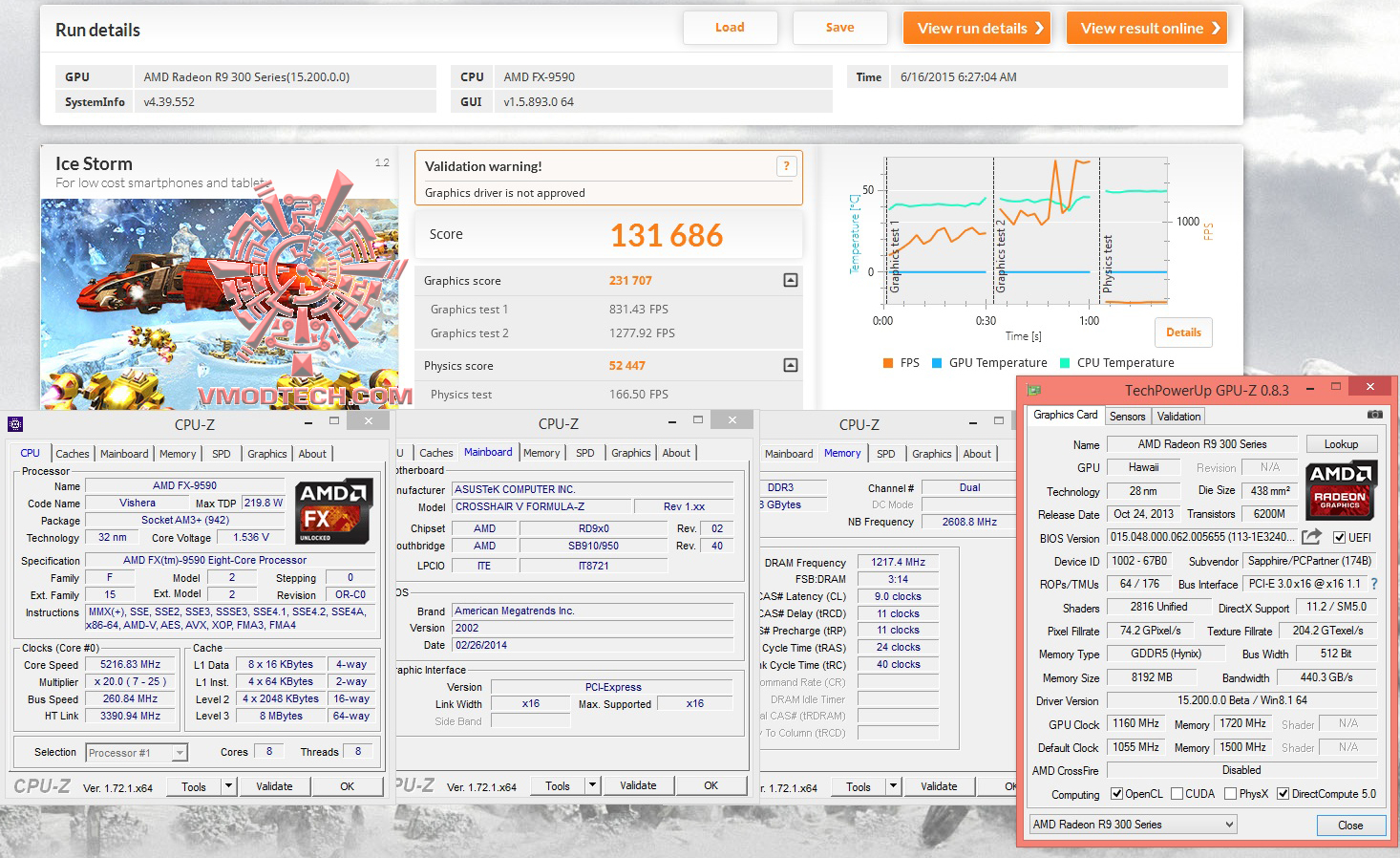1400x858 pixels.
Task: Click OK in the leftmost CPU-Z window
Action: [x=348, y=786]
